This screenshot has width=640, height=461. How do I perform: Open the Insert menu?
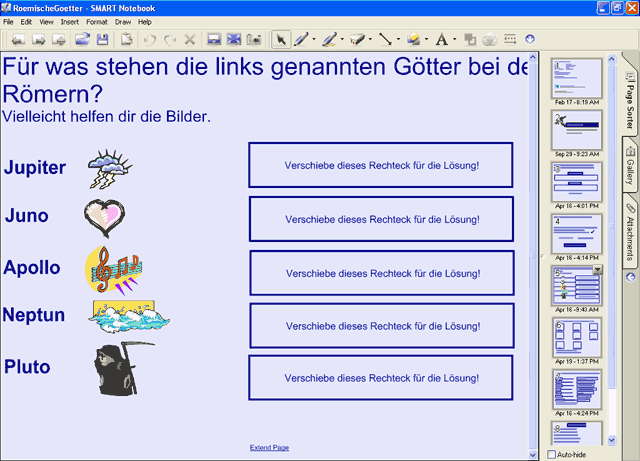(69, 21)
